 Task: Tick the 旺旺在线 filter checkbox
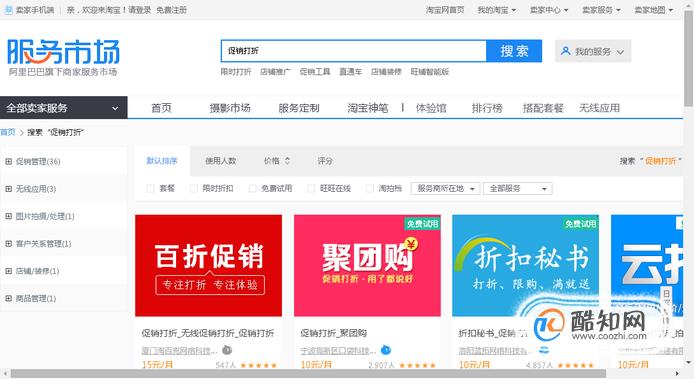point(311,189)
